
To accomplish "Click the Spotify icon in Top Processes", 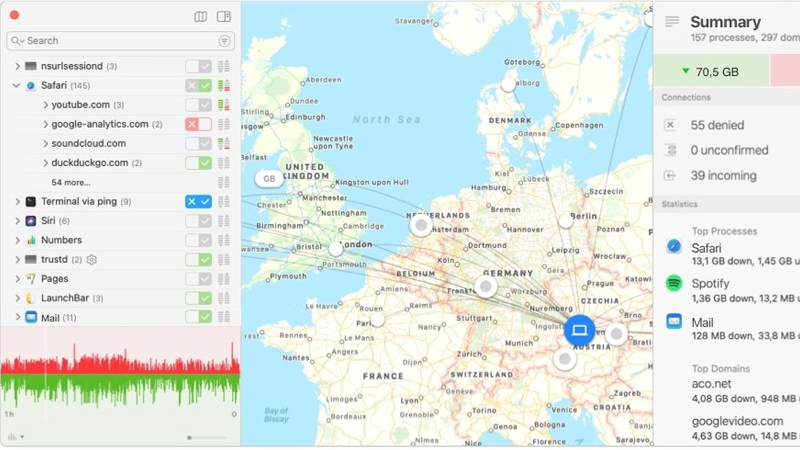I will [x=674, y=284].
